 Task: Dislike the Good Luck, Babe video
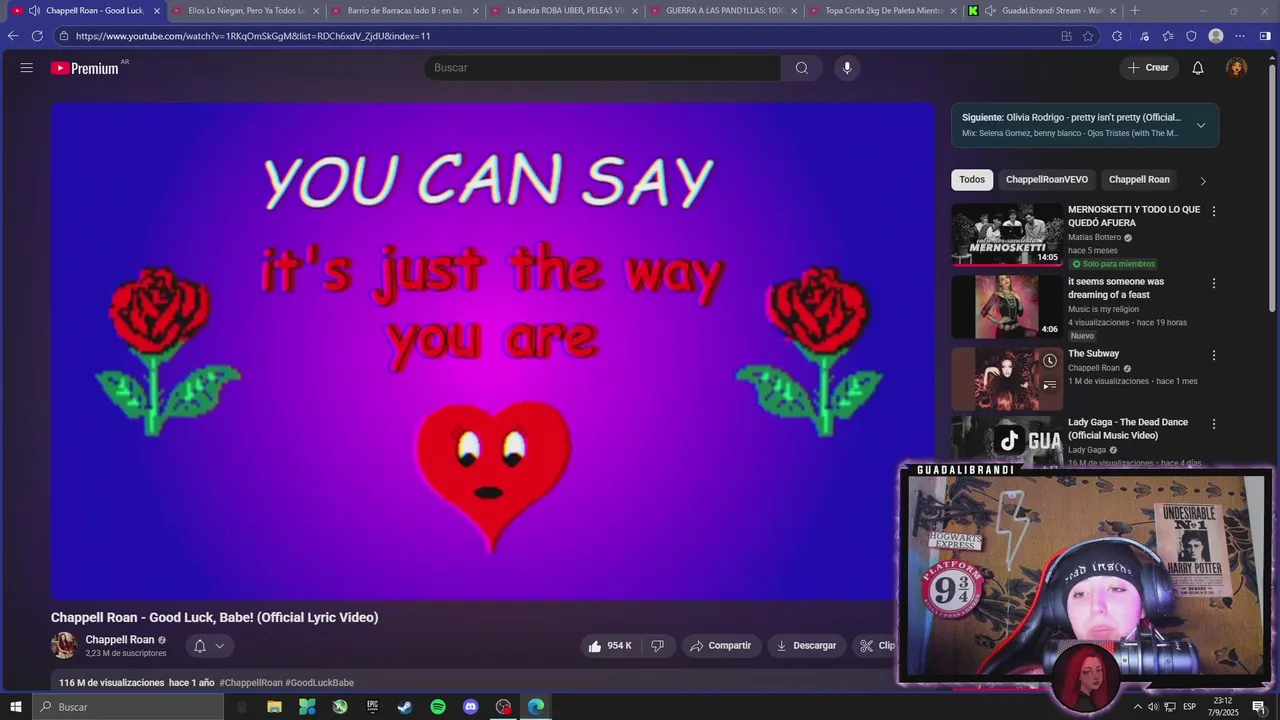(x=657, y=646)
